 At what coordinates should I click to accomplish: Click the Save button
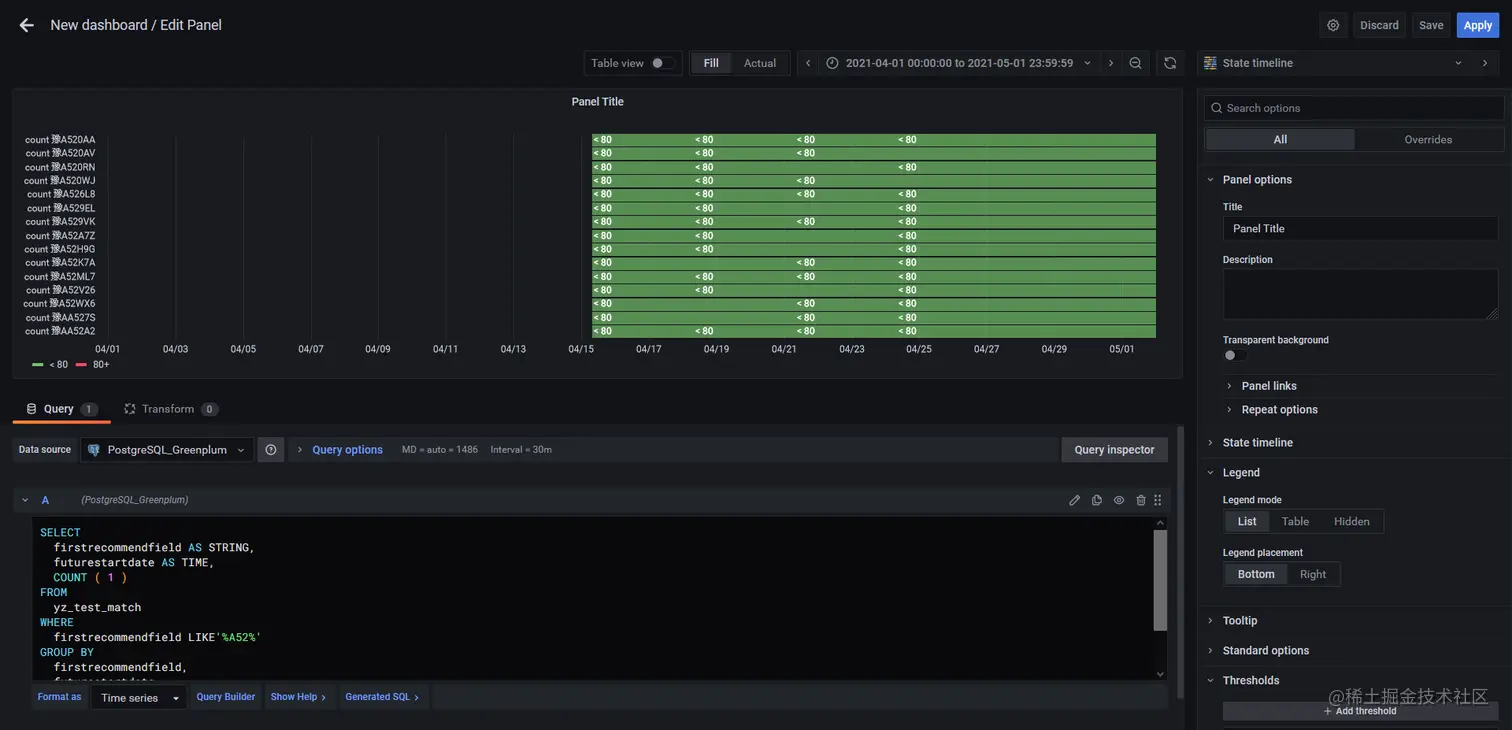1431,25
